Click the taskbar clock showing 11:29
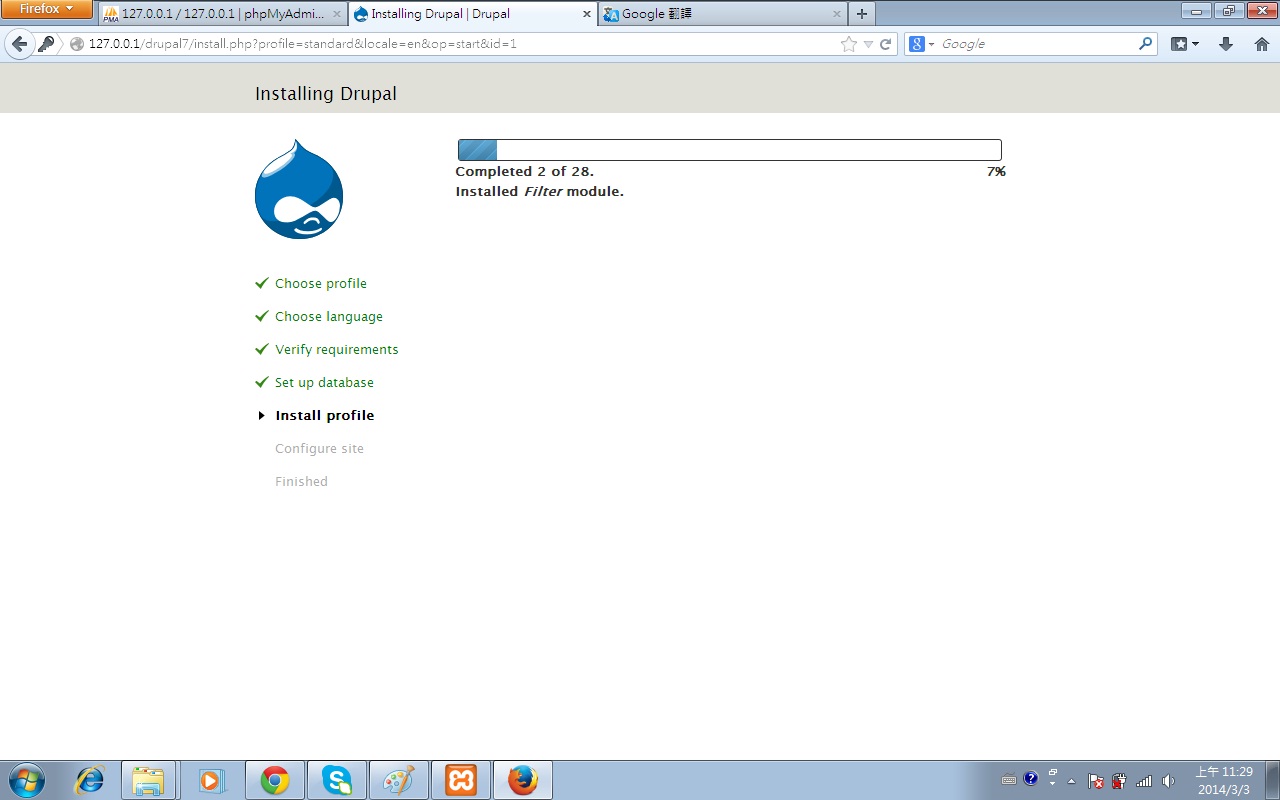This screenshot has width=1280, height=800. (x=1225, y=780)
